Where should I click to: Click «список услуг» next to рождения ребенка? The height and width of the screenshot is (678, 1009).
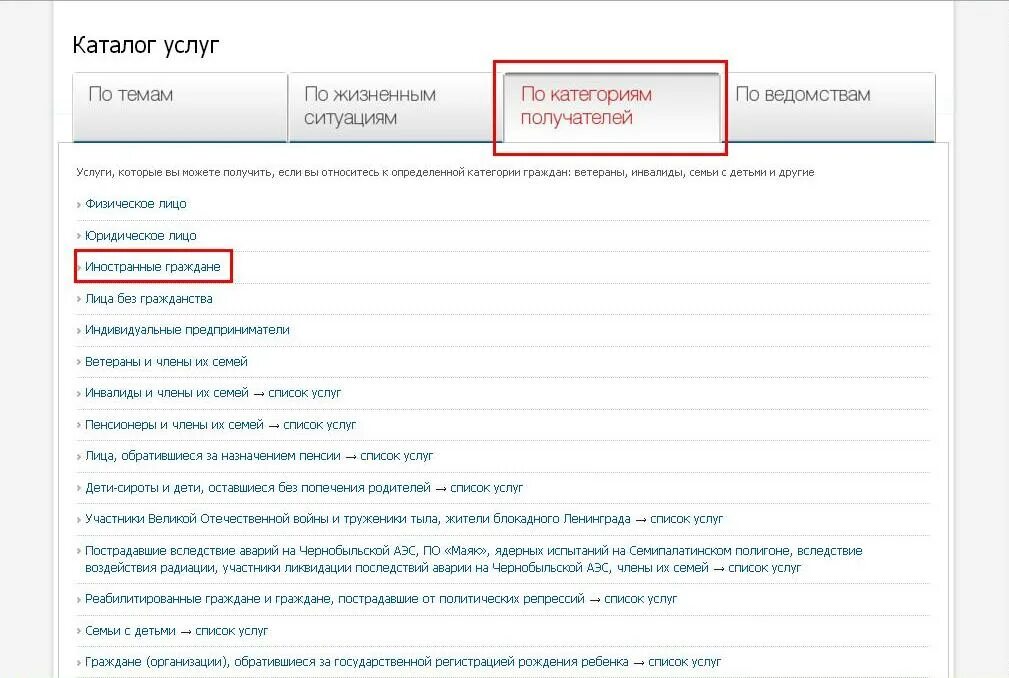(685, 661)
